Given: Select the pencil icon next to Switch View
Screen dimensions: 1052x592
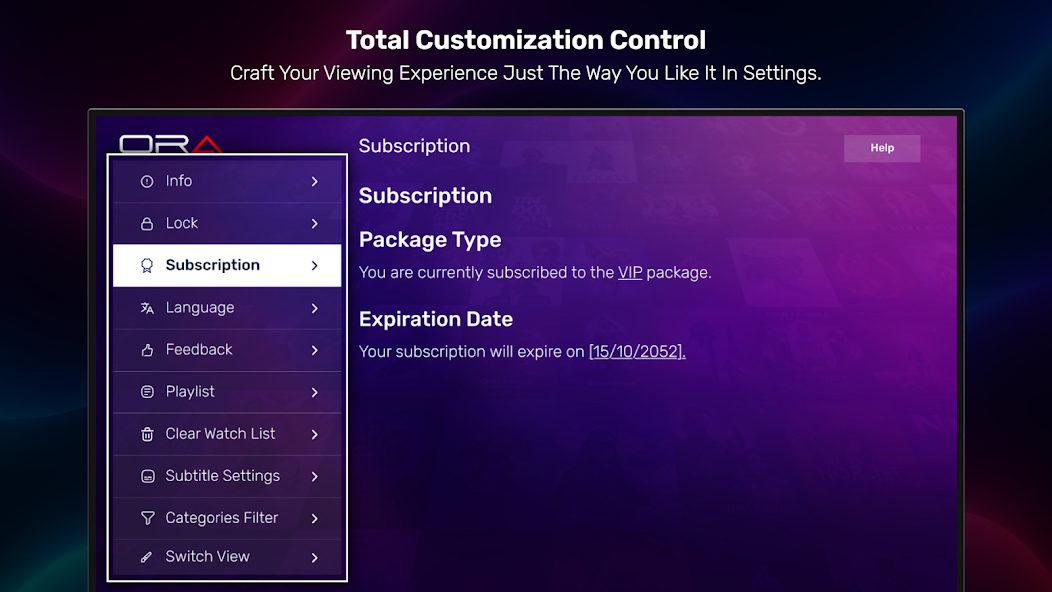Looking at the screenshot, I should 147,557.
